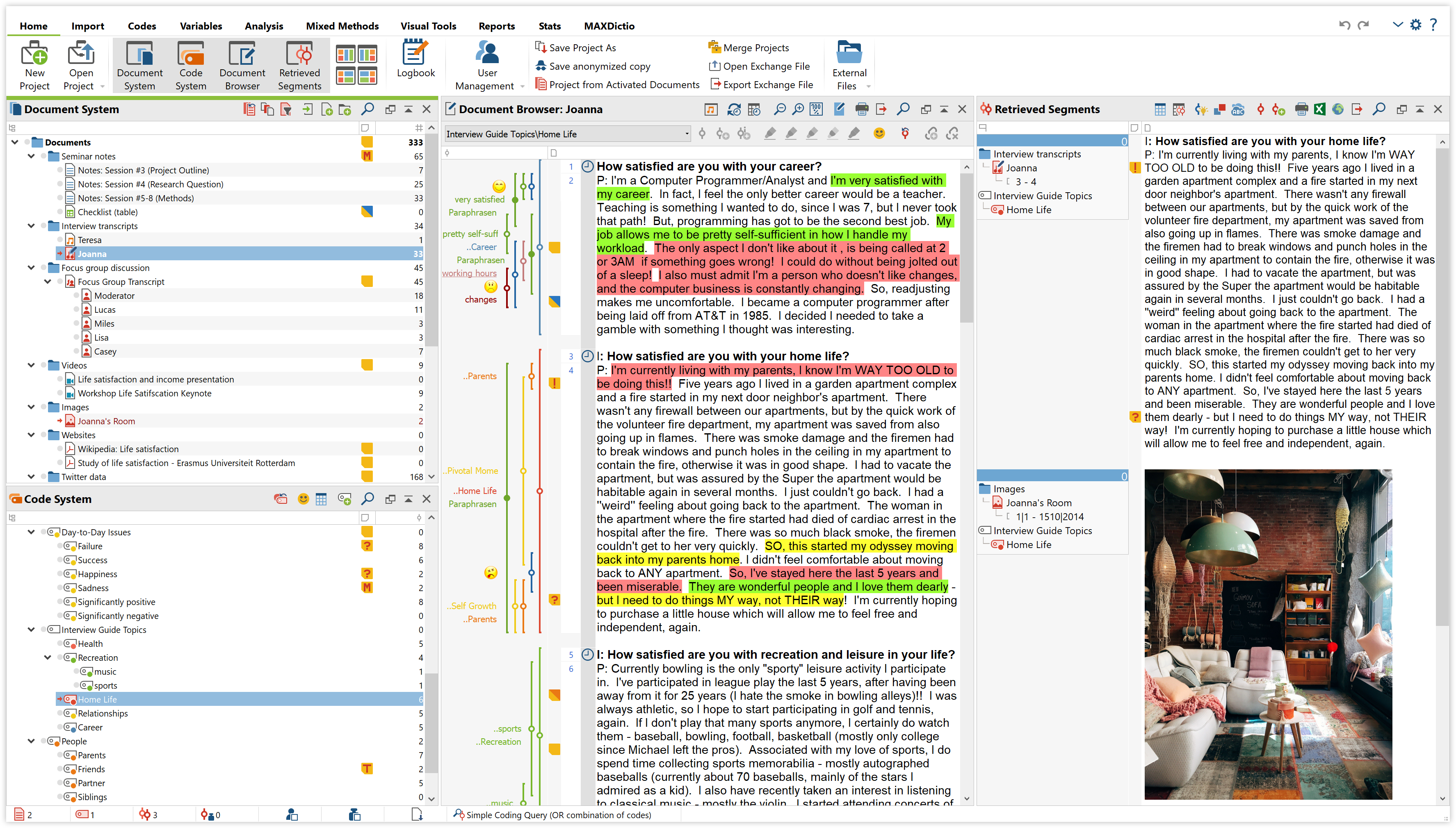Toggle the Code System window button
The width and height of the screenshot is (1456, 828).
coord(191,66)
